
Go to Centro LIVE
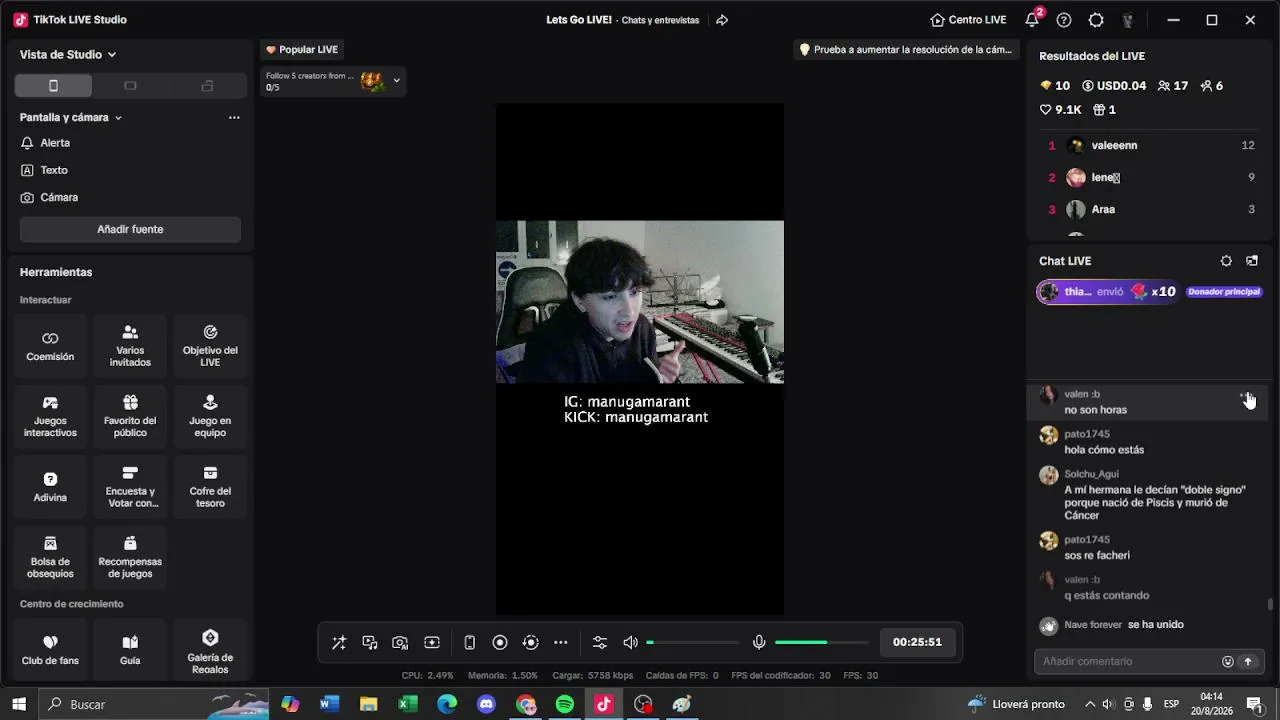click(968, 20)
